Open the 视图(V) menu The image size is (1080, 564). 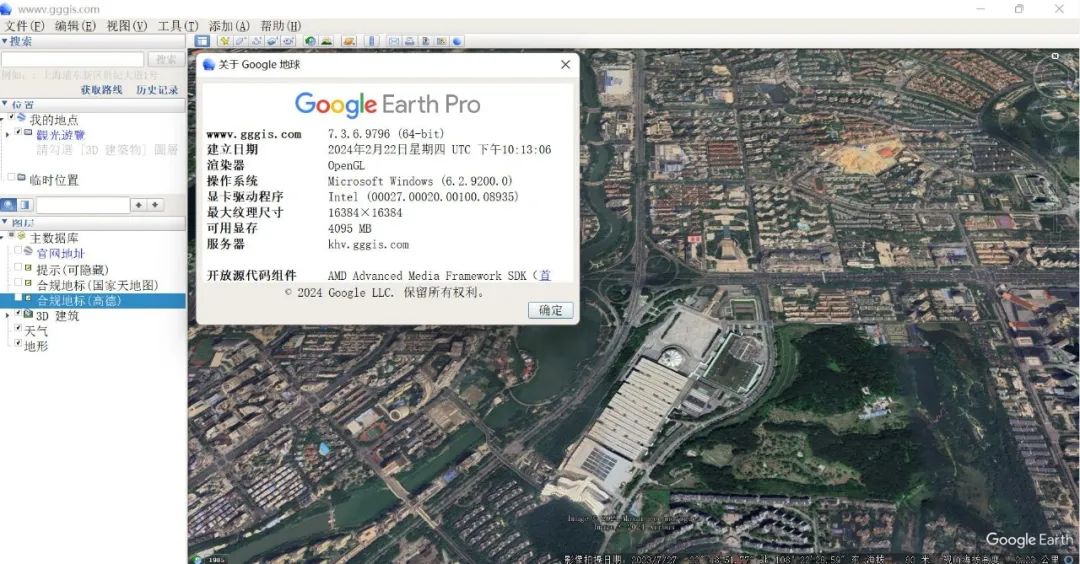click(127, 25)
